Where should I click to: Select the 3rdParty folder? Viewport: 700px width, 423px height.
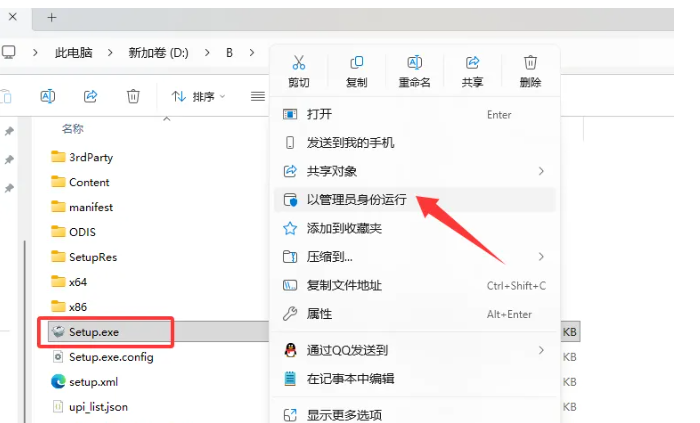pyautogui.click(x=88, y=157)
